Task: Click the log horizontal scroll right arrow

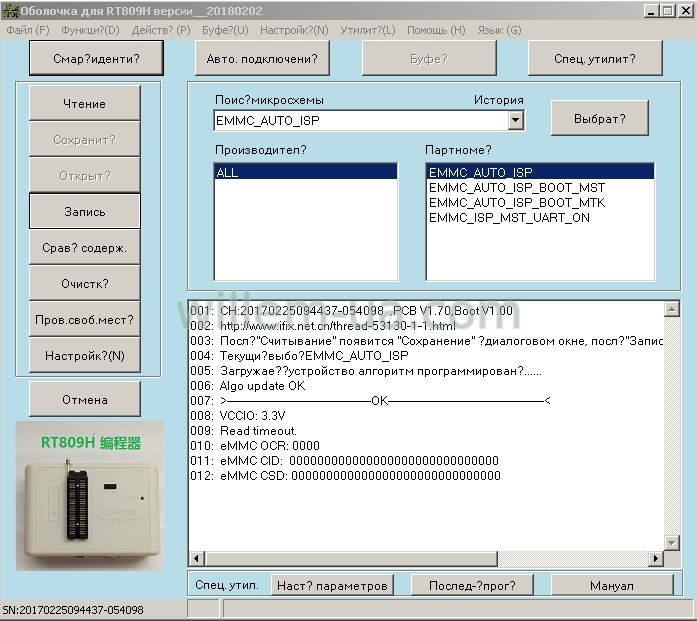Action: click(656, 558)
